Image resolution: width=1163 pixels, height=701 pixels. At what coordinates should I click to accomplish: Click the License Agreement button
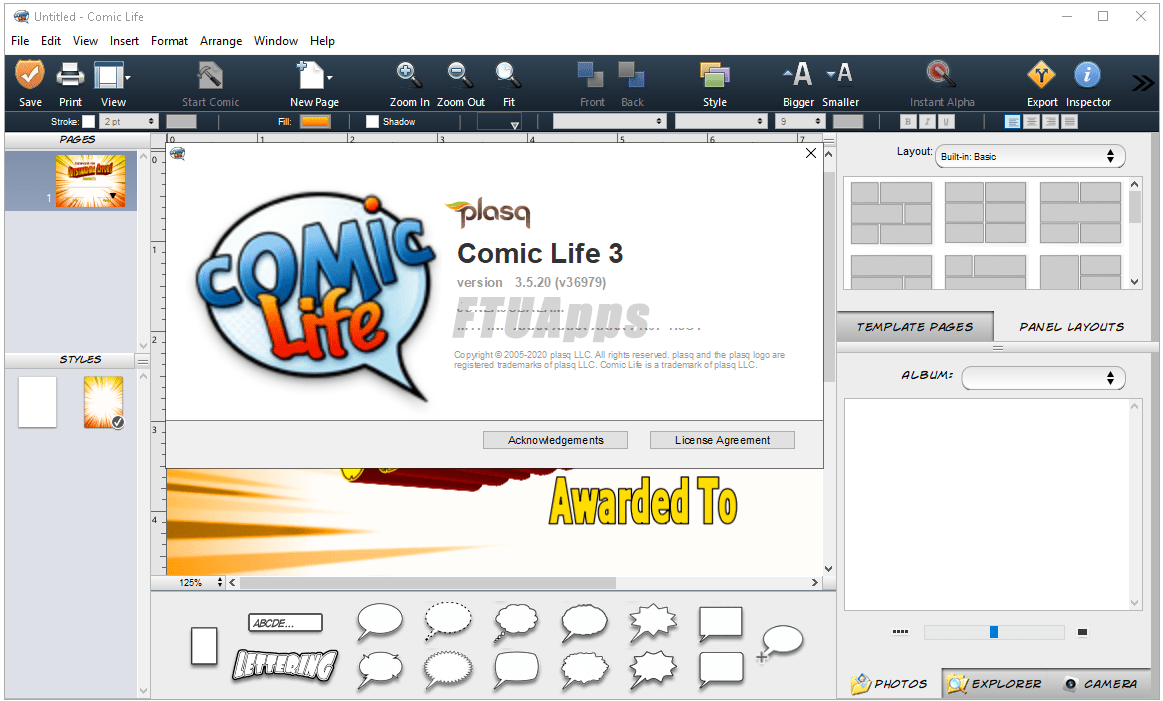pos(722,440)
